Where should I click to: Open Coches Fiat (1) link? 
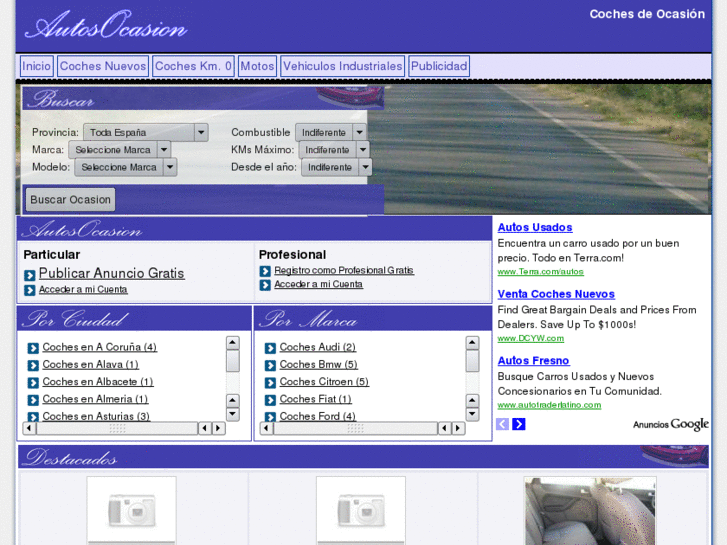315,399
